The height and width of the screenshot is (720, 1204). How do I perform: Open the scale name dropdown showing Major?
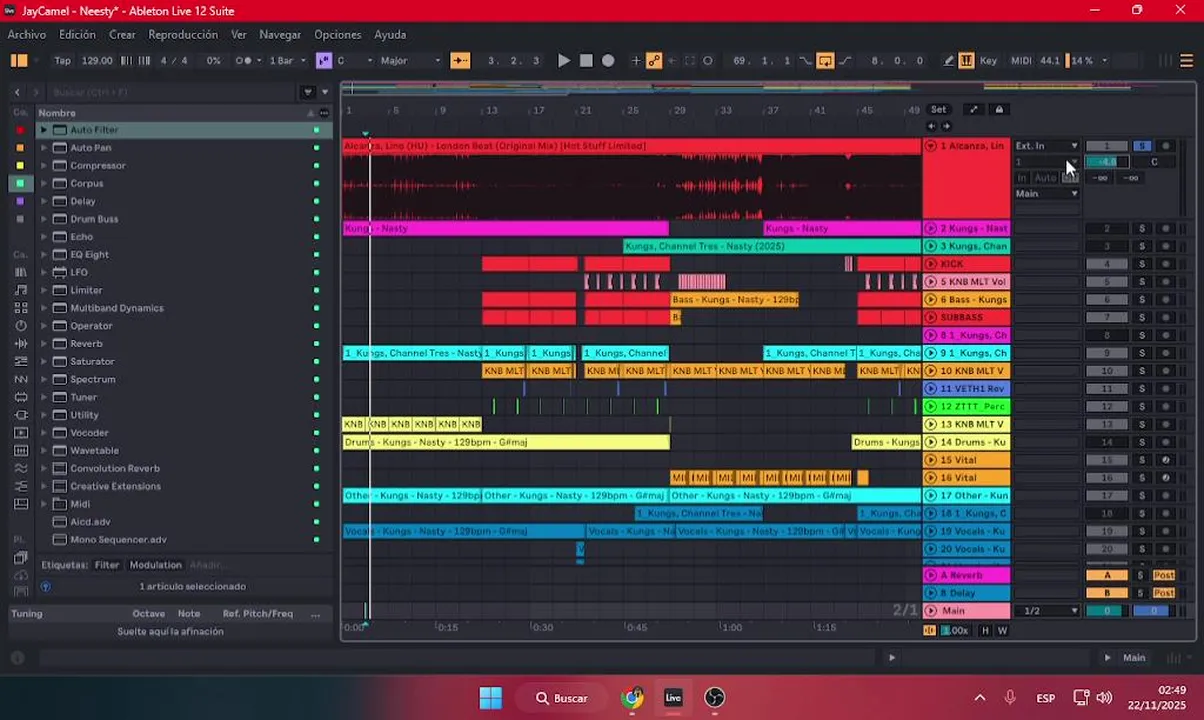pyautogui.click(x=410, y=61)
